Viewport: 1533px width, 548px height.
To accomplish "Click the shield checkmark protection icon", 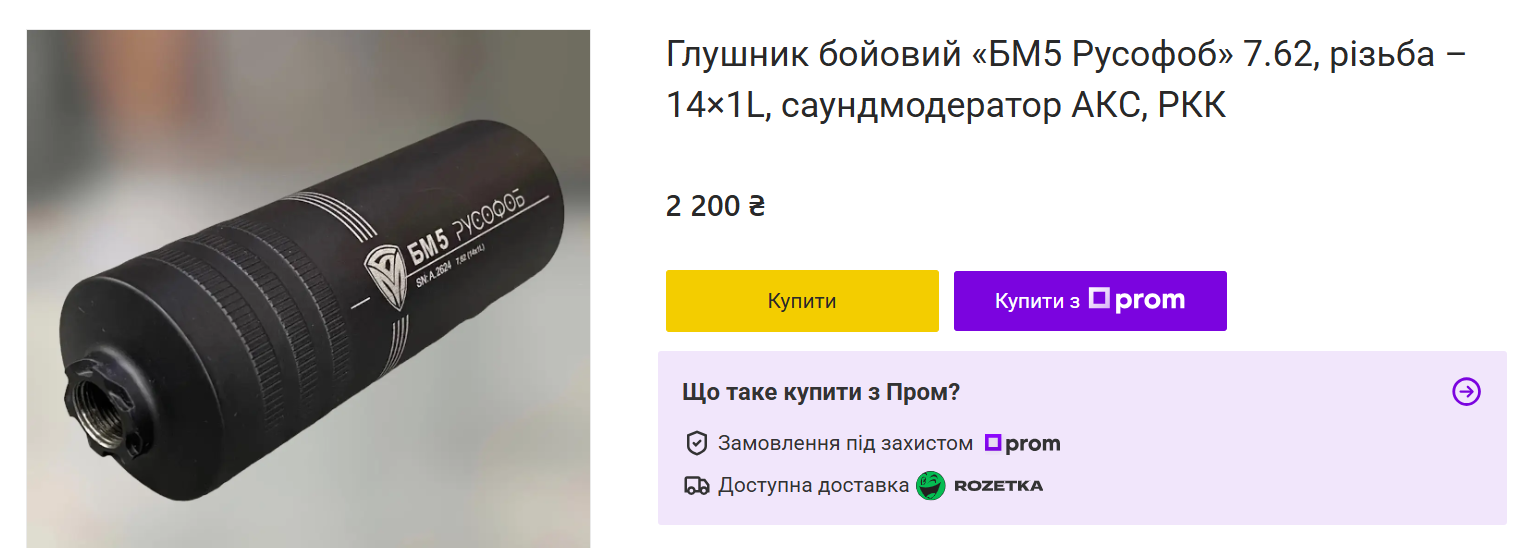I will (x=697, y=443).
